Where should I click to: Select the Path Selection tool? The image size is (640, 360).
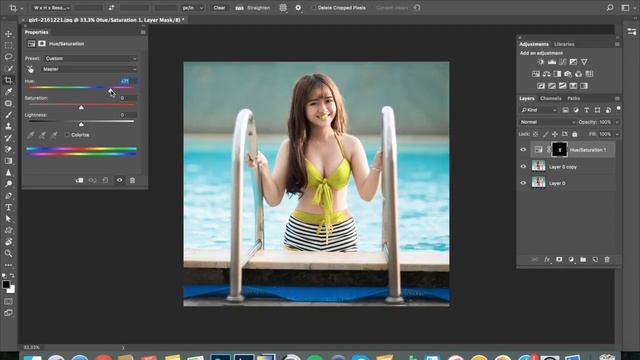(8, 219)
